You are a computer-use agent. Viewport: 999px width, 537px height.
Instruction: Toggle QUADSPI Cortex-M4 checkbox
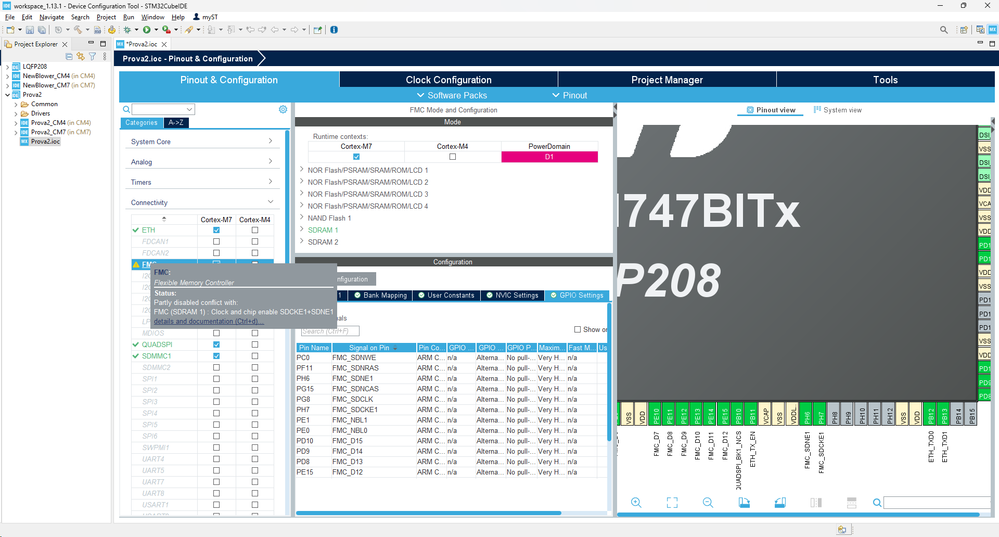tap(255, 345)
